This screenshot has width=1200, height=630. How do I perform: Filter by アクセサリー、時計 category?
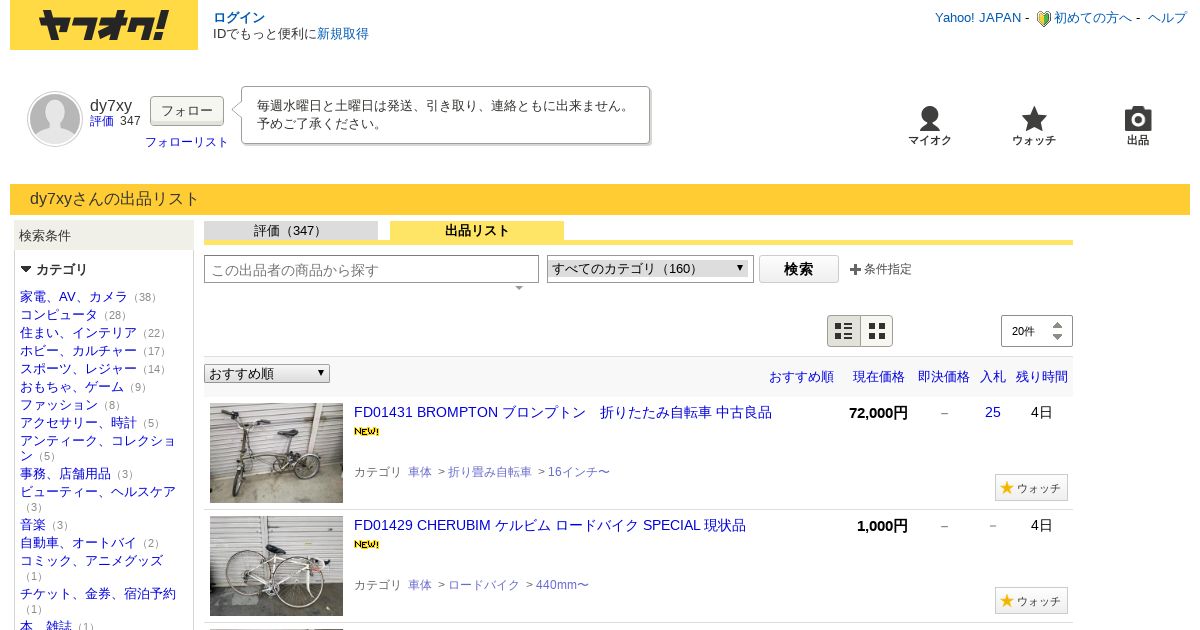[78, 423]
